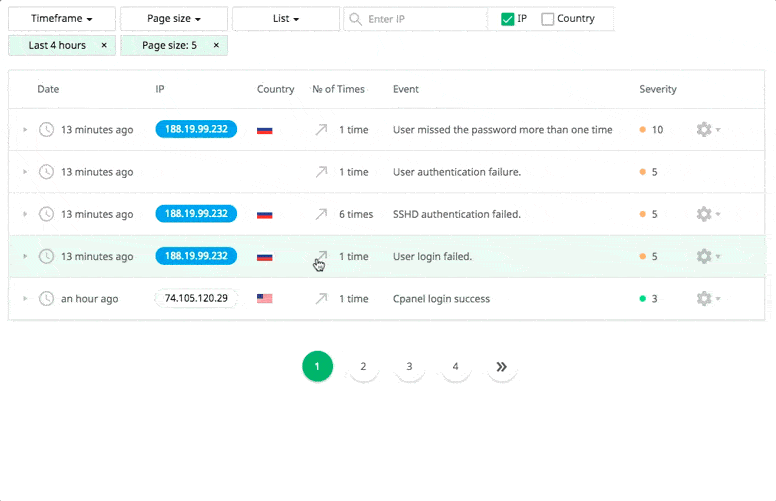Screen dimensions: 776x501
Task: Uncheck the IP checkbox
Action: tap(508, 19)
